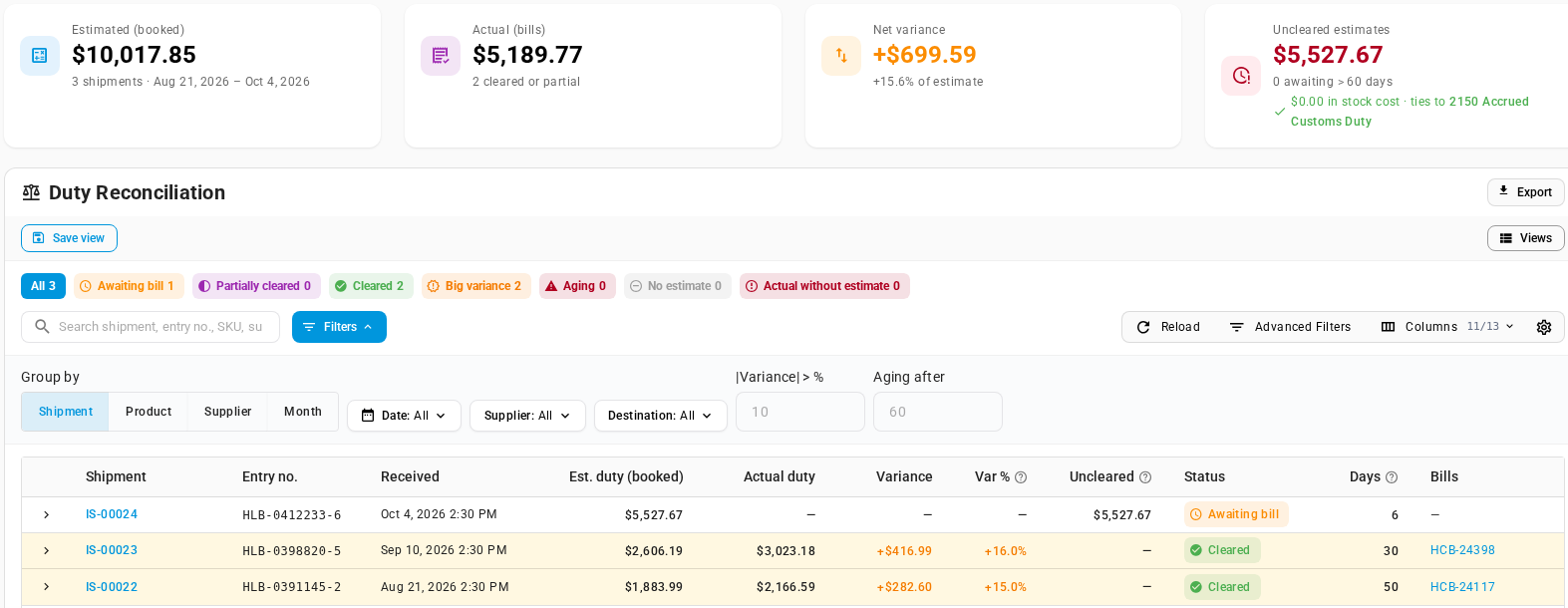Open the Columns 11/13 dropdown
Viewport: 1568px width, 608px height.
point(1447,327)
